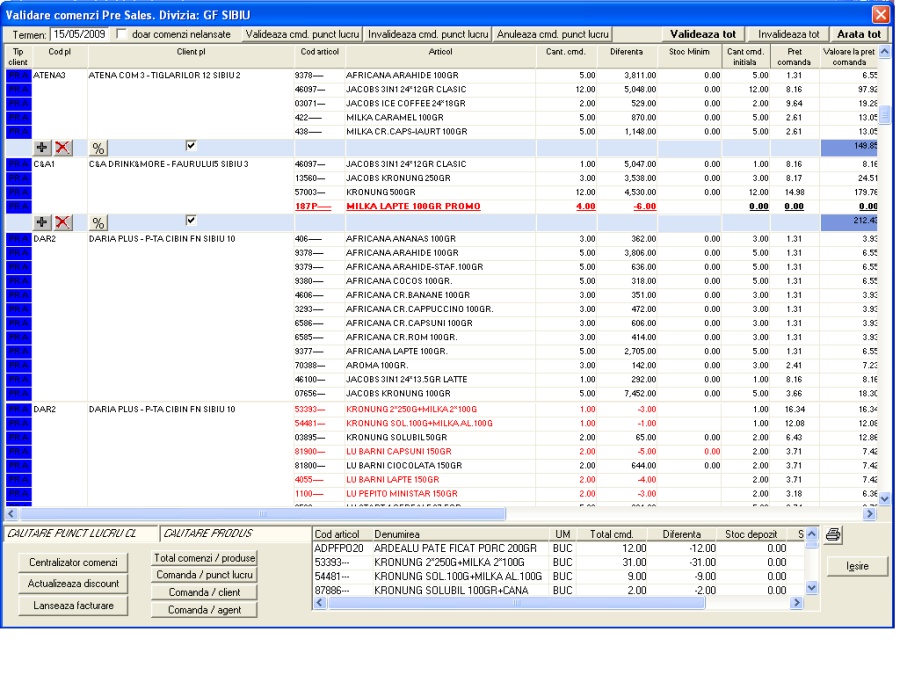Click the plus icon in ATENA3 summary row
Screen dimensions: 900x675
pos(42,148)
